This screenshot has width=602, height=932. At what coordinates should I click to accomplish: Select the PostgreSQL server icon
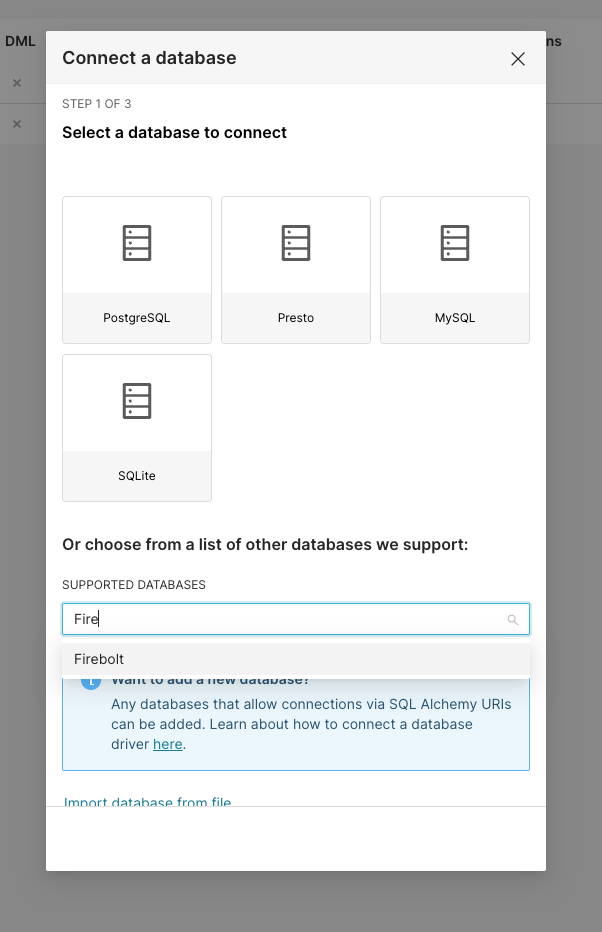click(137, 243)
